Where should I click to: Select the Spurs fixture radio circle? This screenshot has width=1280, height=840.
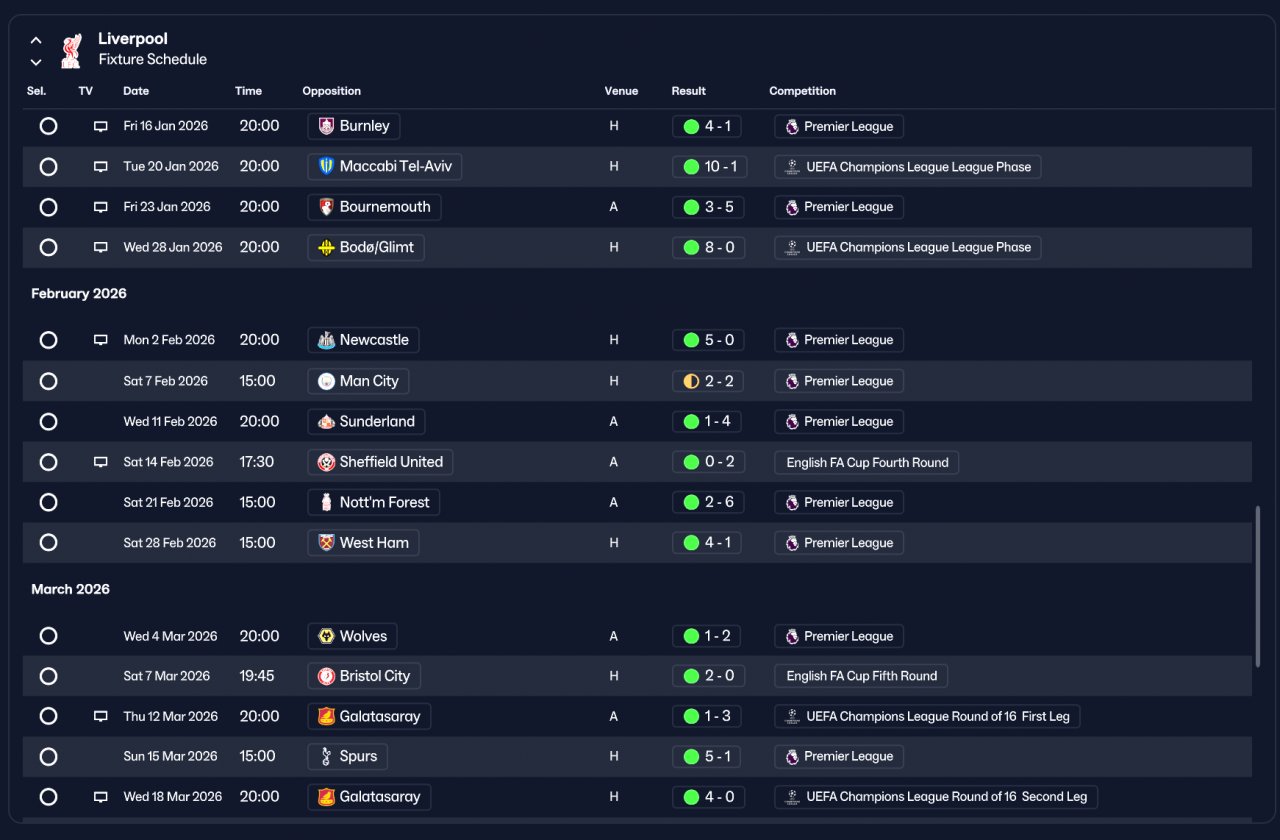coord(48,757)
